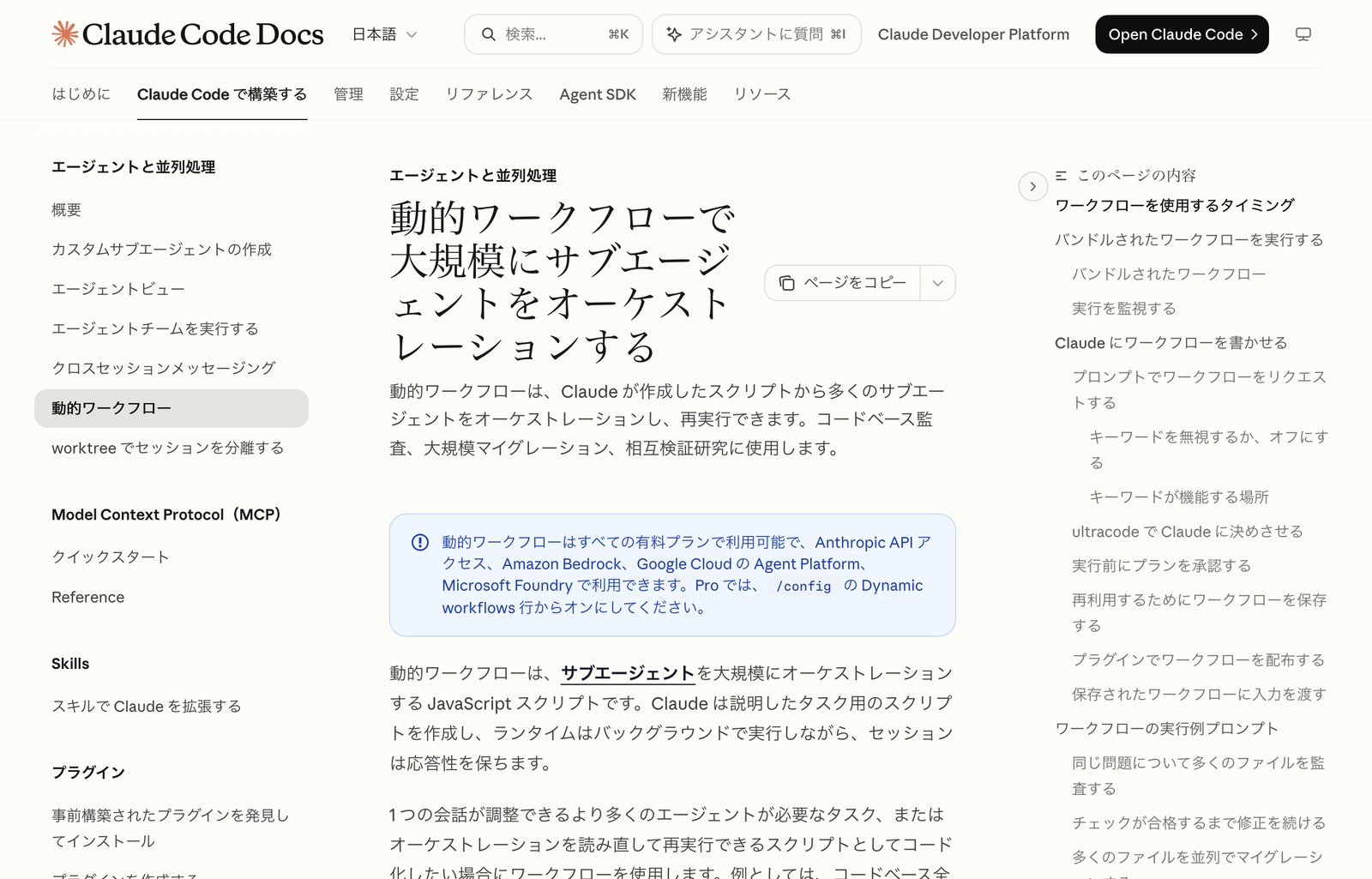Expand the copy page options chevron
The height and width of the screenshot is (879, 1372).
coord(937,283)
